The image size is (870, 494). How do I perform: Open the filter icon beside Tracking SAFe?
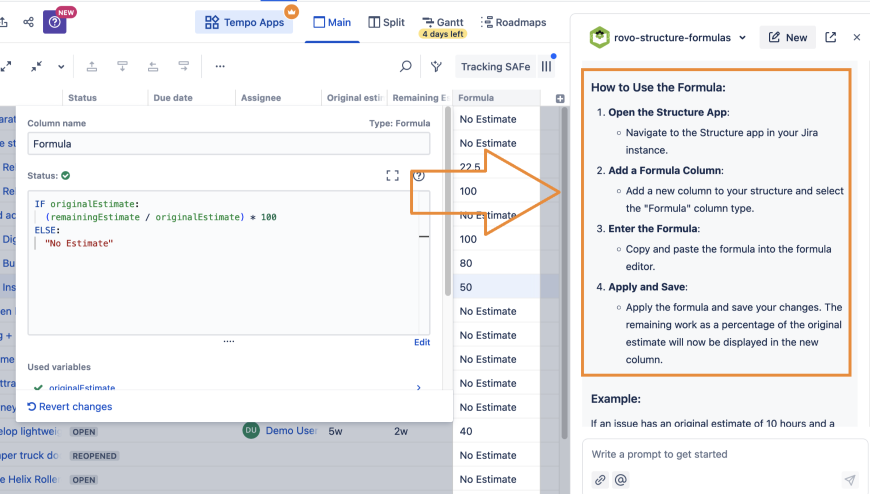tap(436, 67)
